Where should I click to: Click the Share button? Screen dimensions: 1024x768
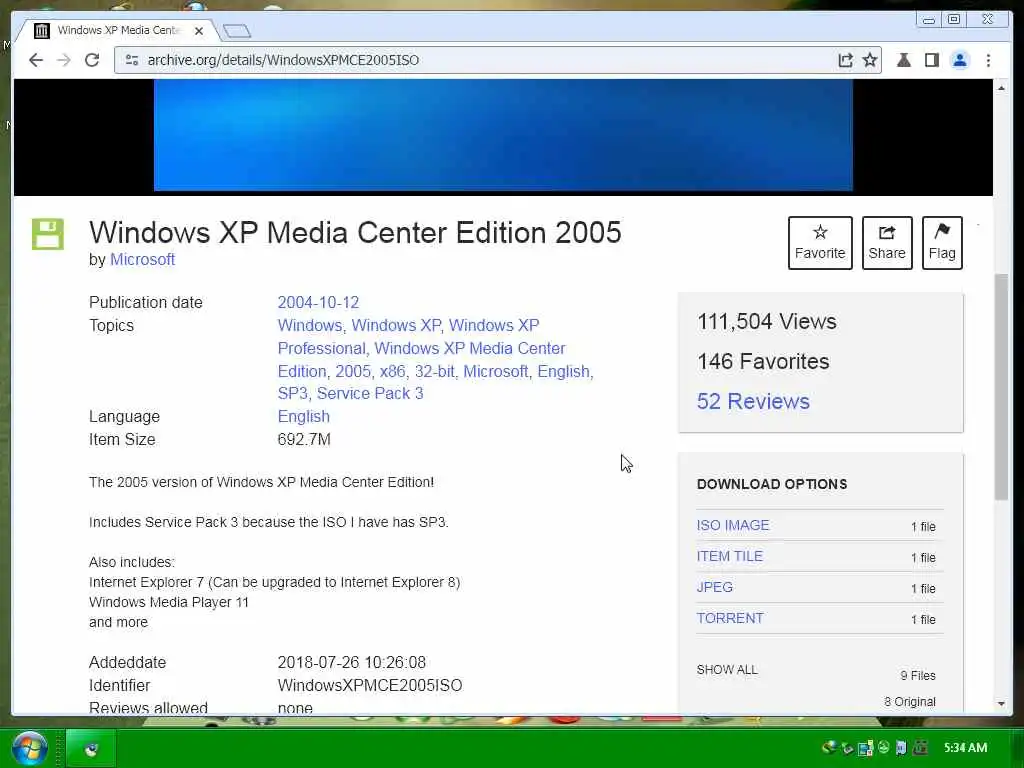click(x=887, y=242)
